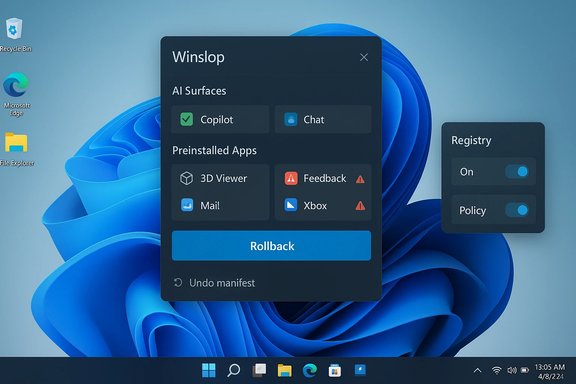Click the Rollback button

tap(271, 246)
